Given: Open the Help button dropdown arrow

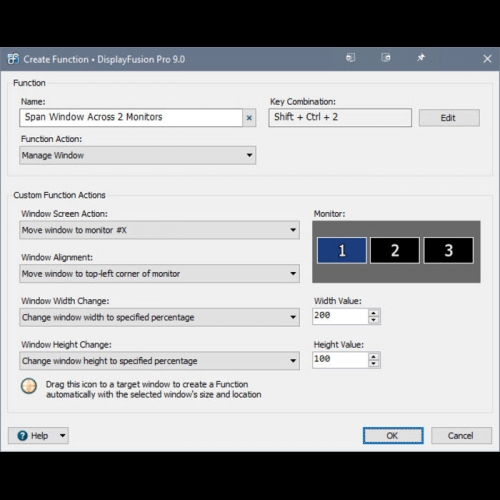Looking at the screenshot, I should 63,436.
